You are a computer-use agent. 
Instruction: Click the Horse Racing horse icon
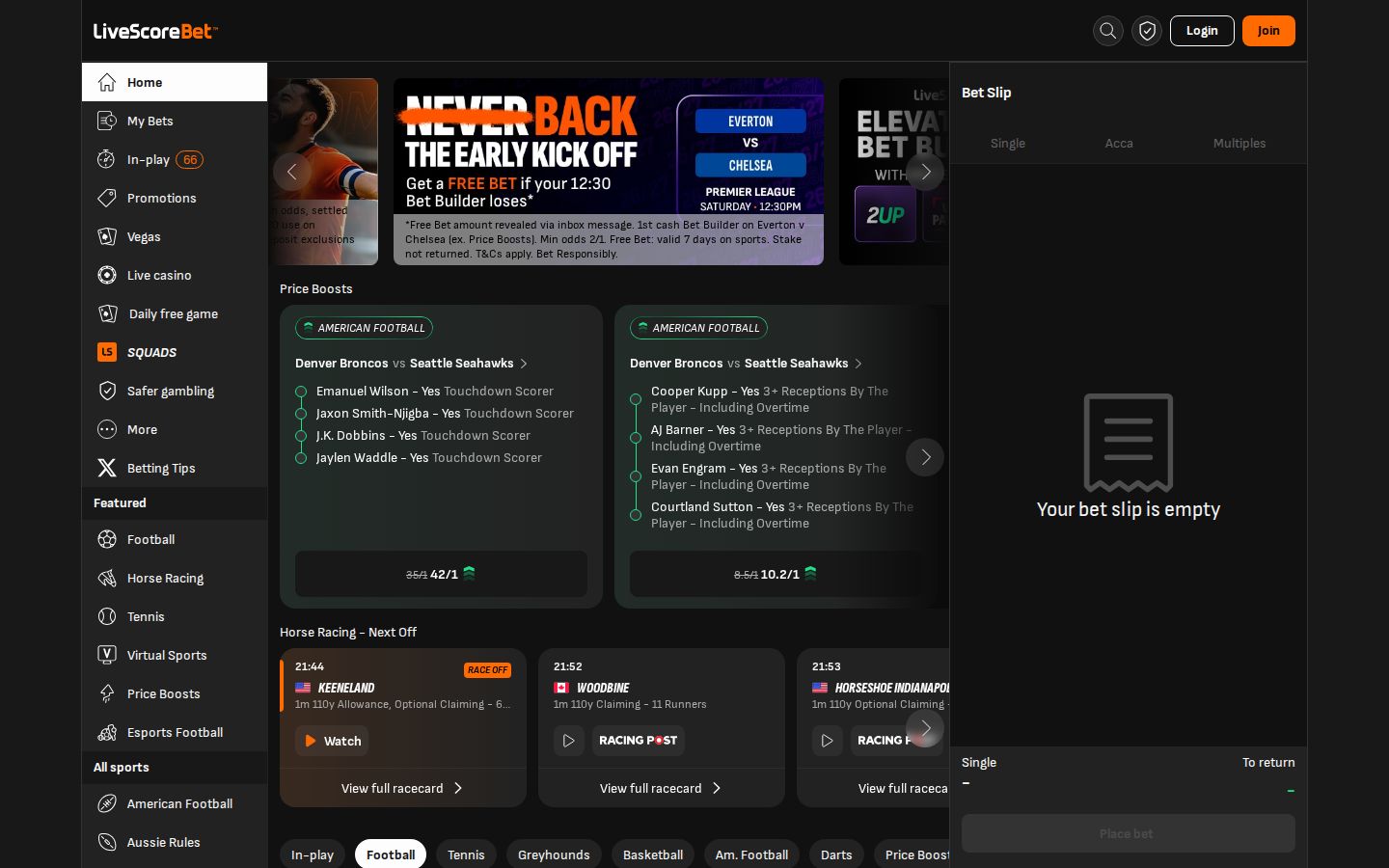pyautogui.click(x=107, y=578)
